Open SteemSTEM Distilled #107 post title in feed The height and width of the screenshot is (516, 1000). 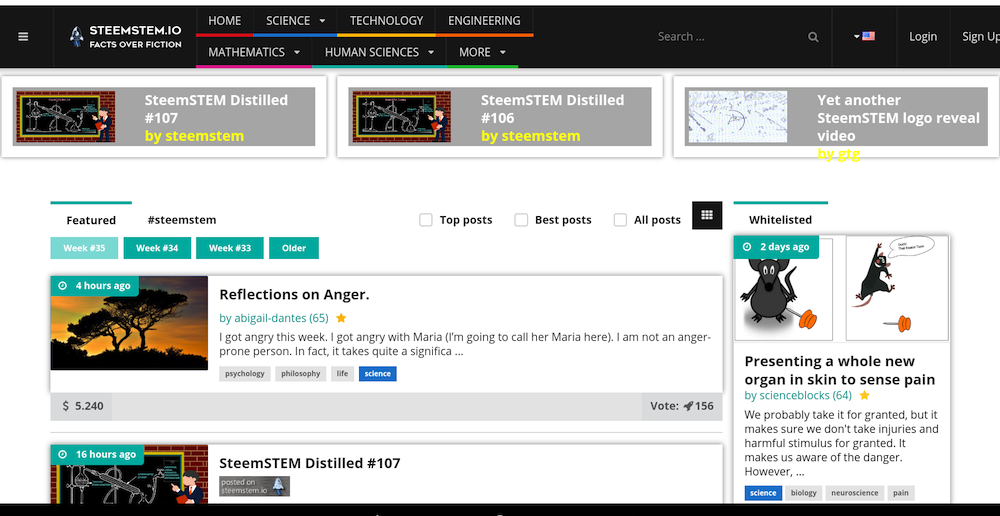(309, 463)
